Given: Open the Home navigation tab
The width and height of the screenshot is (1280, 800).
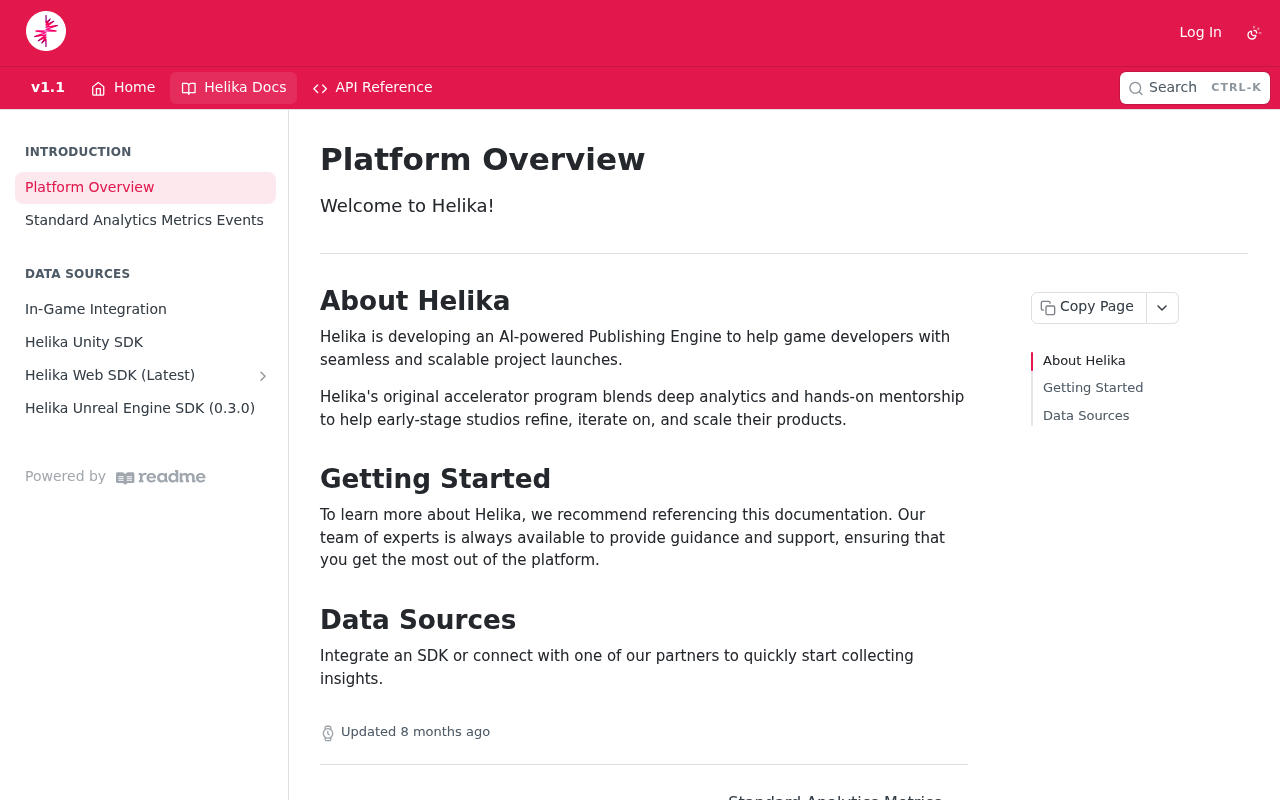Looking at the screenshot, I should pos(123,88).
